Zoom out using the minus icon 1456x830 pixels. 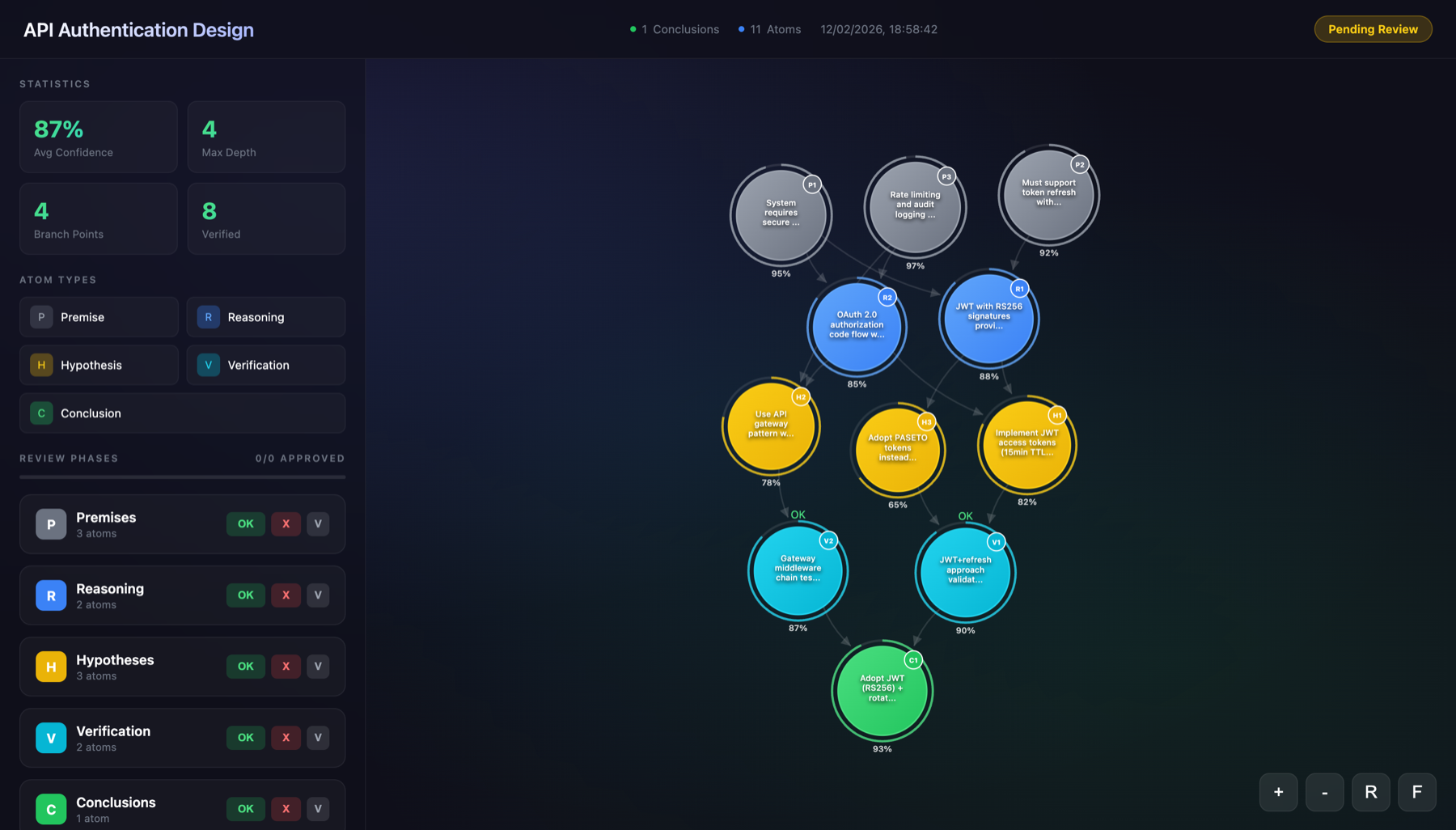tap(1324, 792)
